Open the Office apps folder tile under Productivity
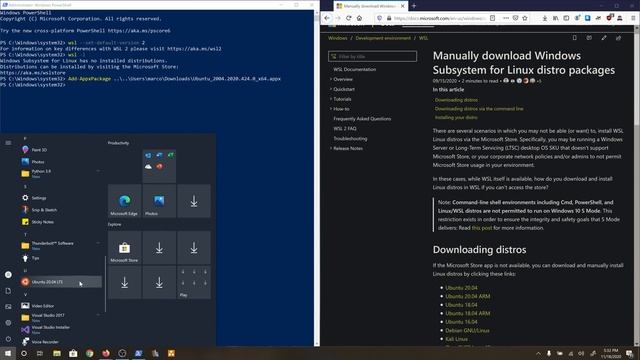This screenshot has height=360, width=640. pyautogui.click(x=159, y=166)
